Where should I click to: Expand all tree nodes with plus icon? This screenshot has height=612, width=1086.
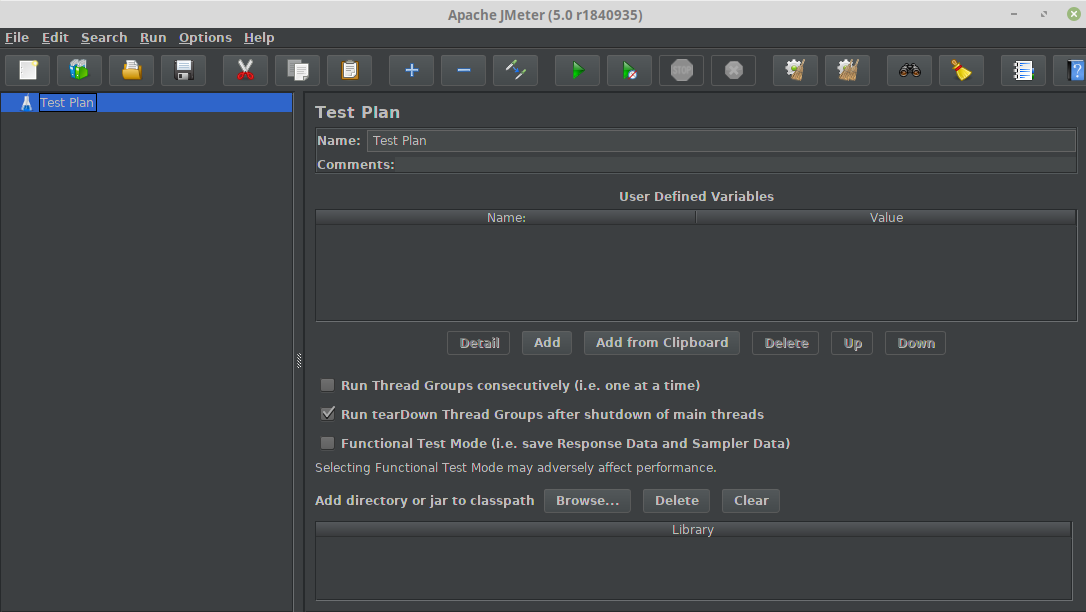[411, 71]
